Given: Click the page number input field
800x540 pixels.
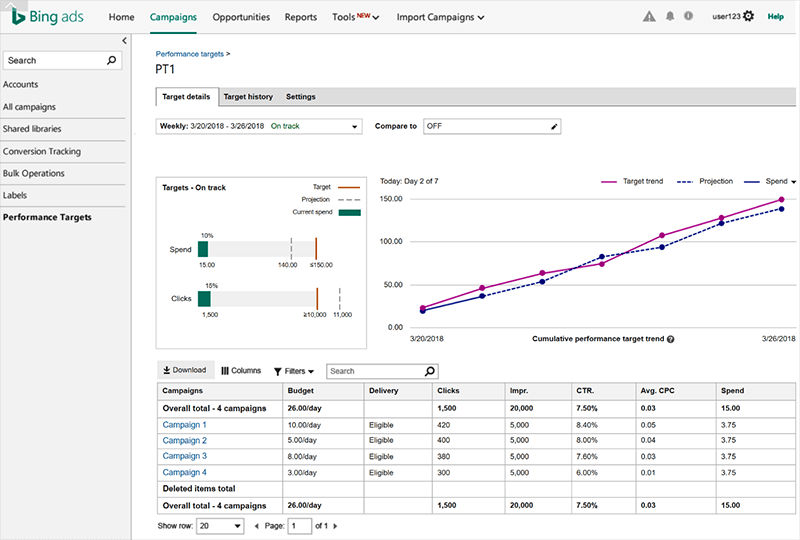Looking at the screenshot, I should click(299, 526).
